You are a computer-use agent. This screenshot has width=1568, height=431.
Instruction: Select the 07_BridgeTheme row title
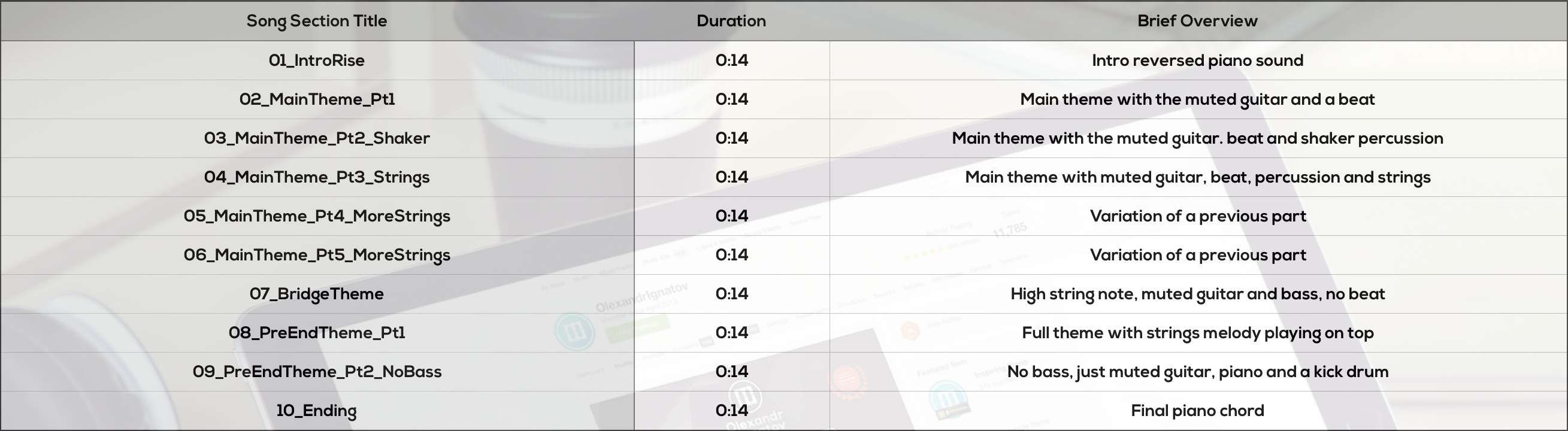point(316,294)
